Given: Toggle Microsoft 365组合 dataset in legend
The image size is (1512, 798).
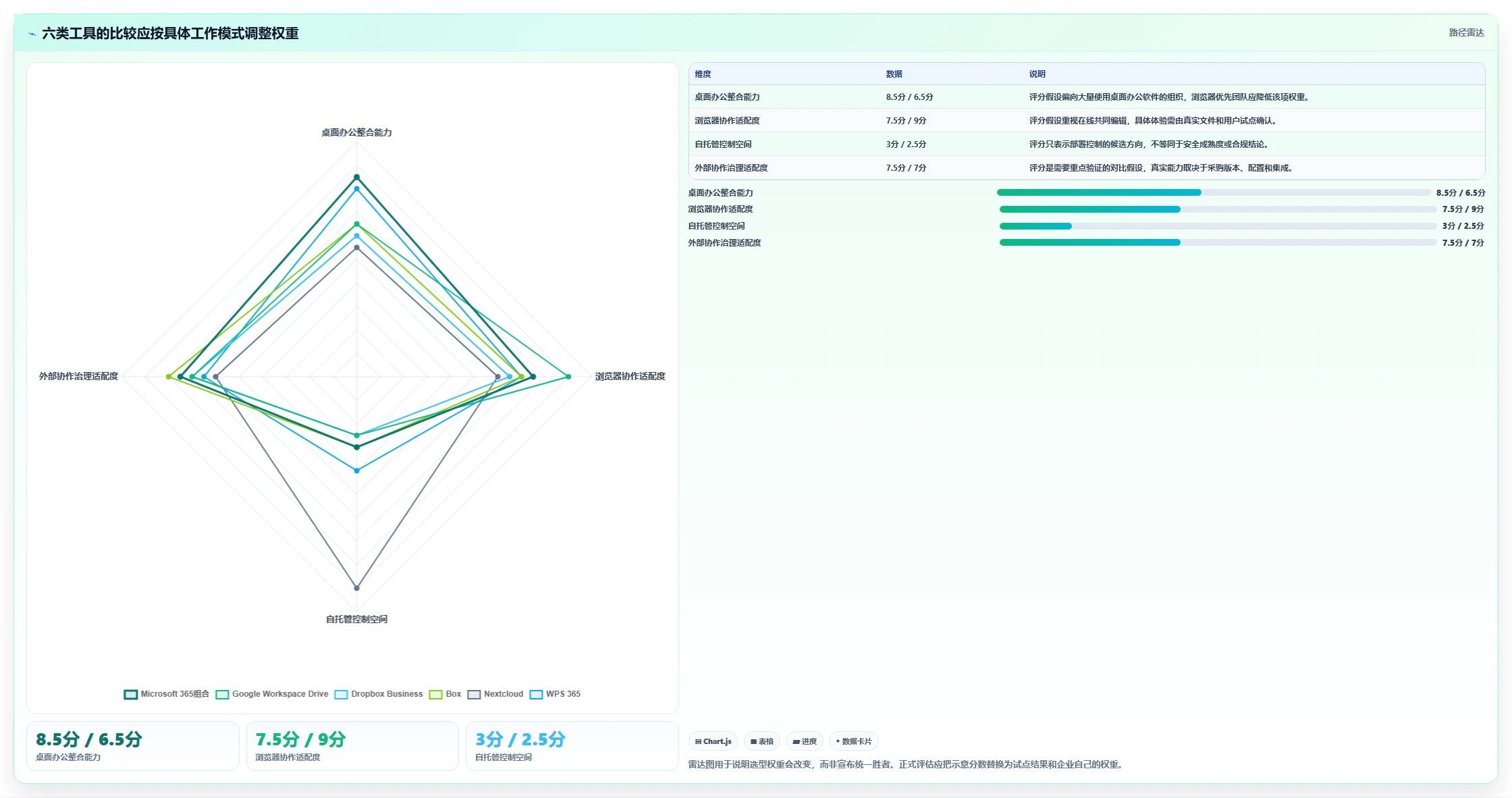Looking at the screenshot, I should pyautogui.click(x=167, y=694).
